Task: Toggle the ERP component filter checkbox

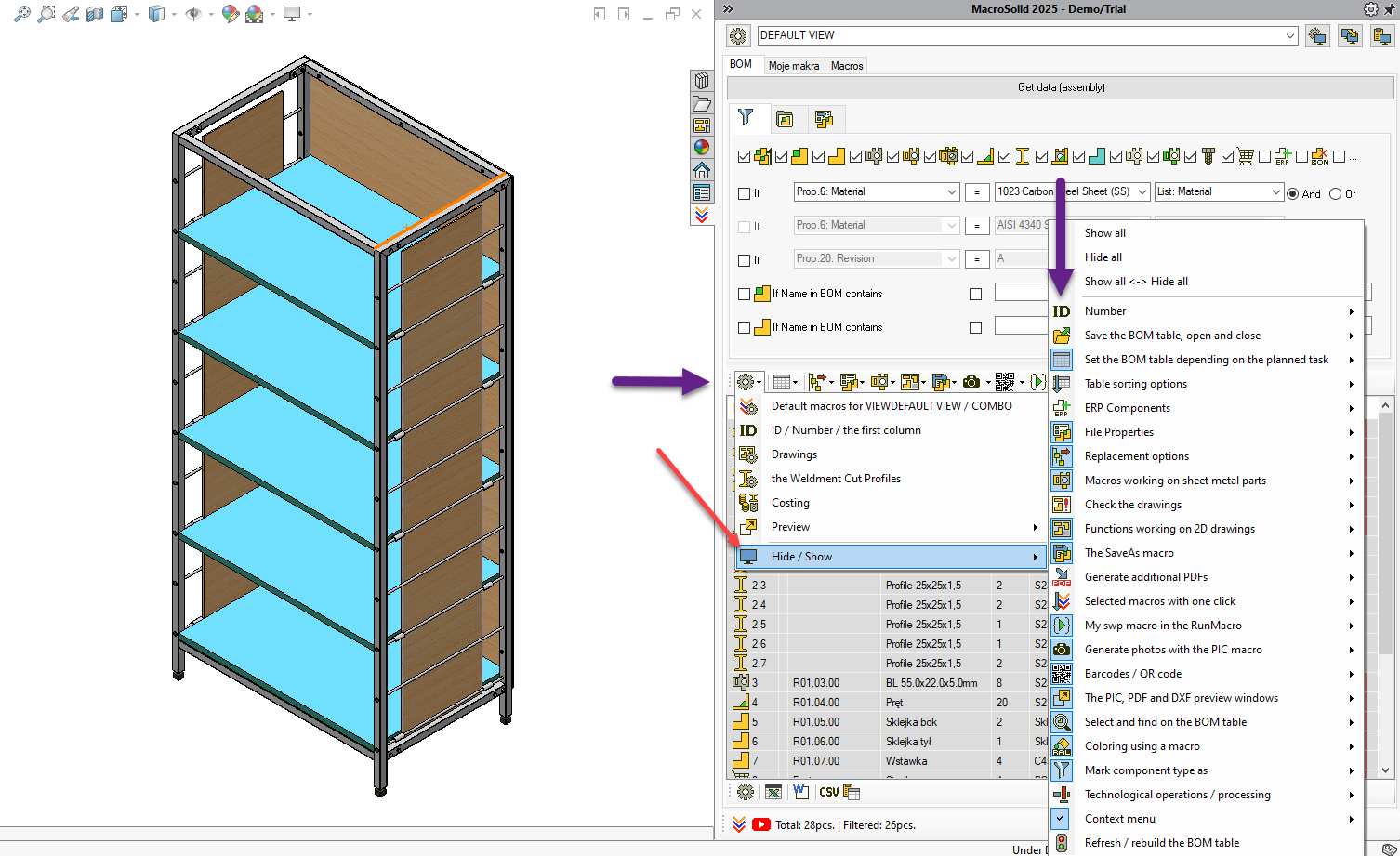Action: point(1264,157)
